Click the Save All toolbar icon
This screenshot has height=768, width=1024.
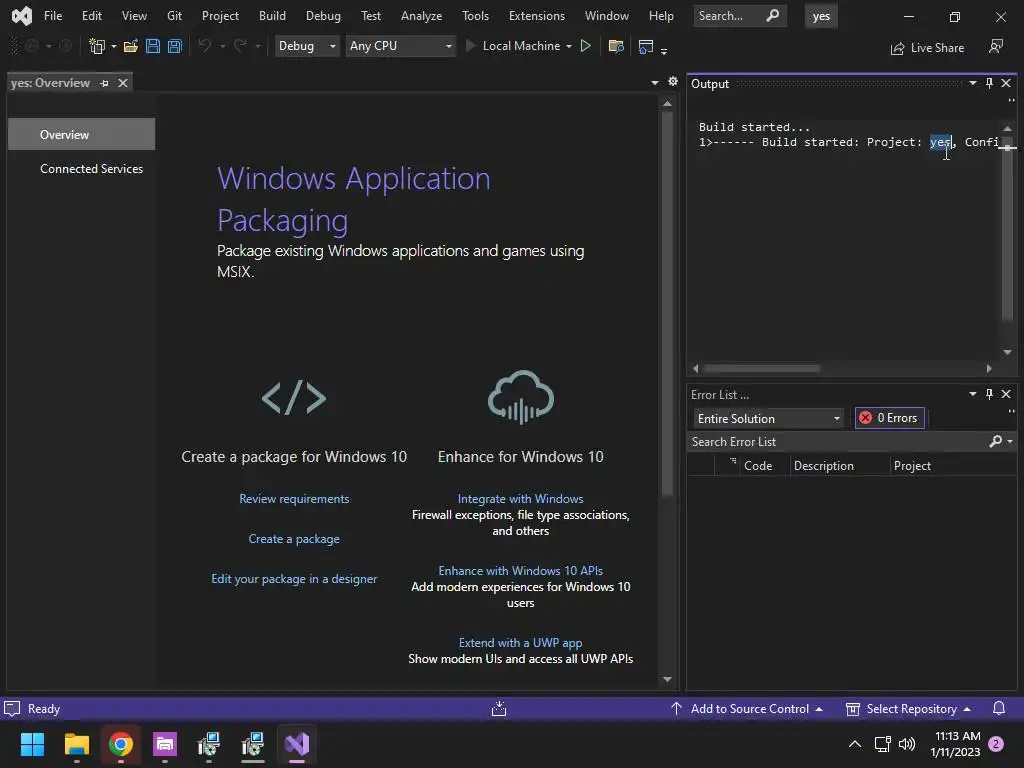[x=175, y=46]
